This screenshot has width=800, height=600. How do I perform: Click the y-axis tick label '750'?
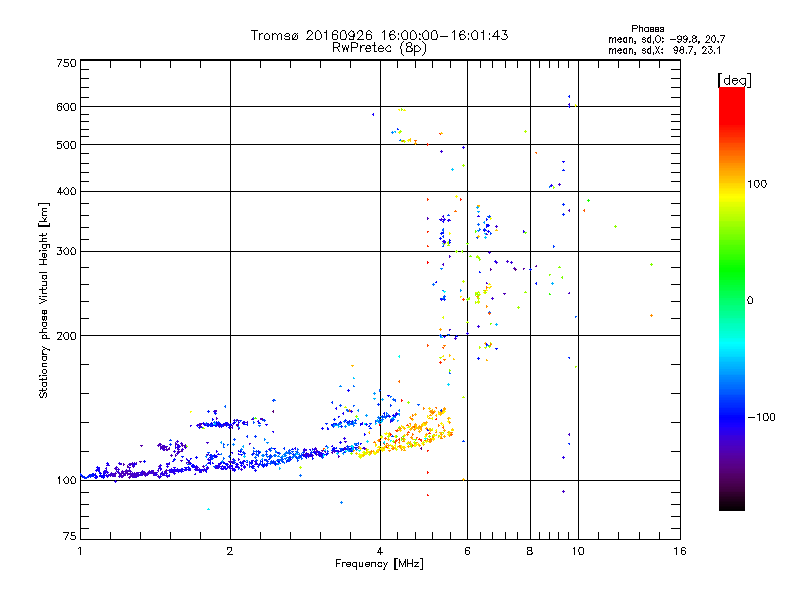pos(66,63)
